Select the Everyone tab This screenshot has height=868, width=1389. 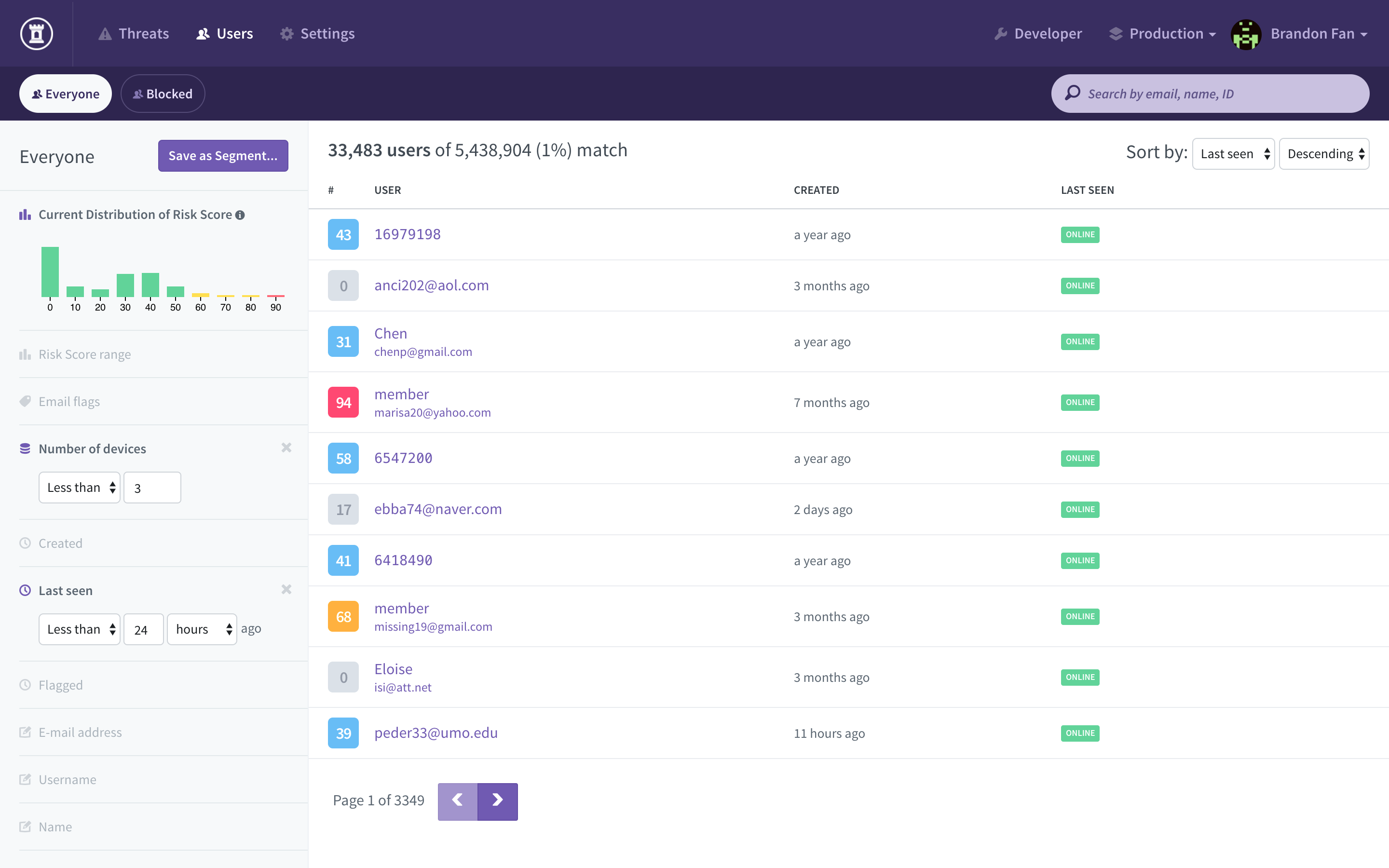pos(66,94)
